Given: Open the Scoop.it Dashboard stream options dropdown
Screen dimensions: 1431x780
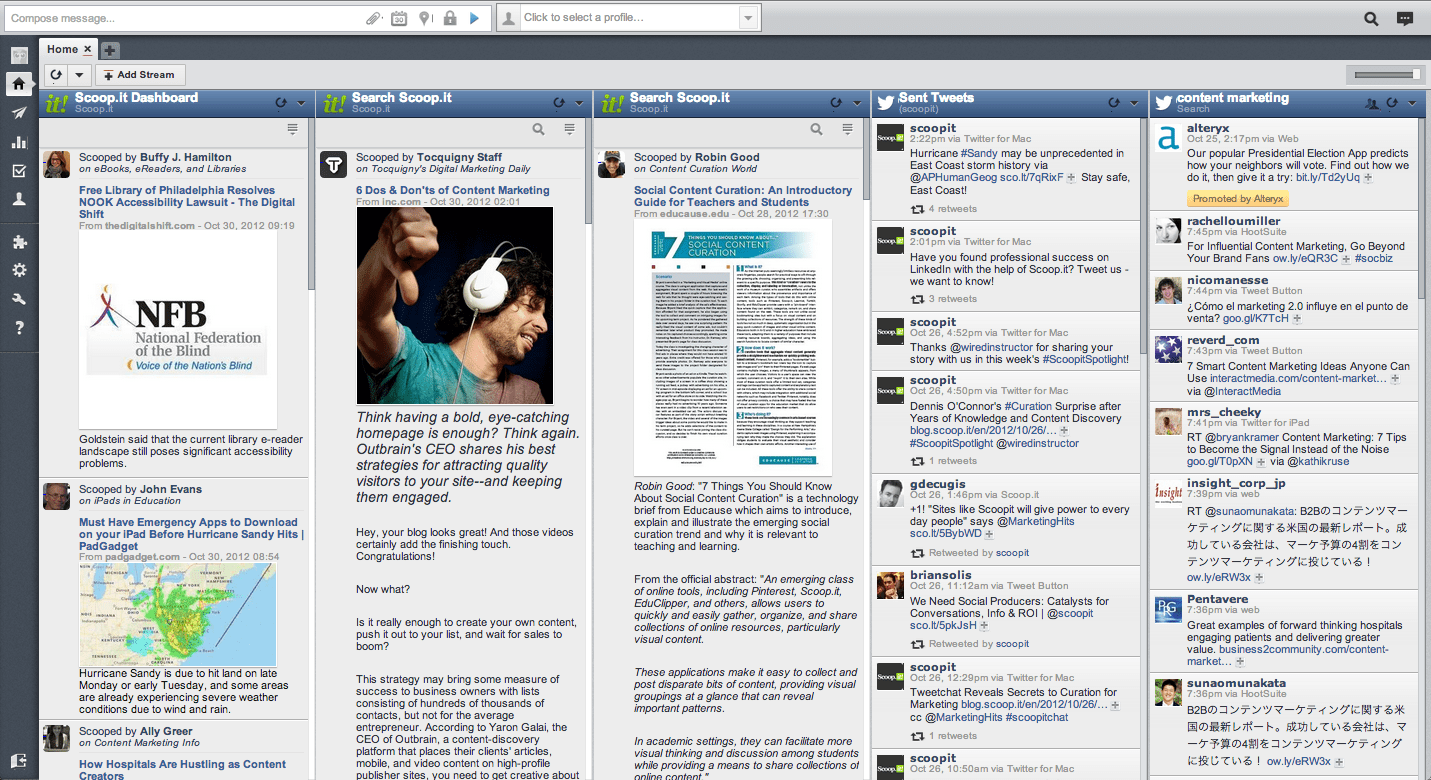Looking at the screenshot, I should point(303,103).
